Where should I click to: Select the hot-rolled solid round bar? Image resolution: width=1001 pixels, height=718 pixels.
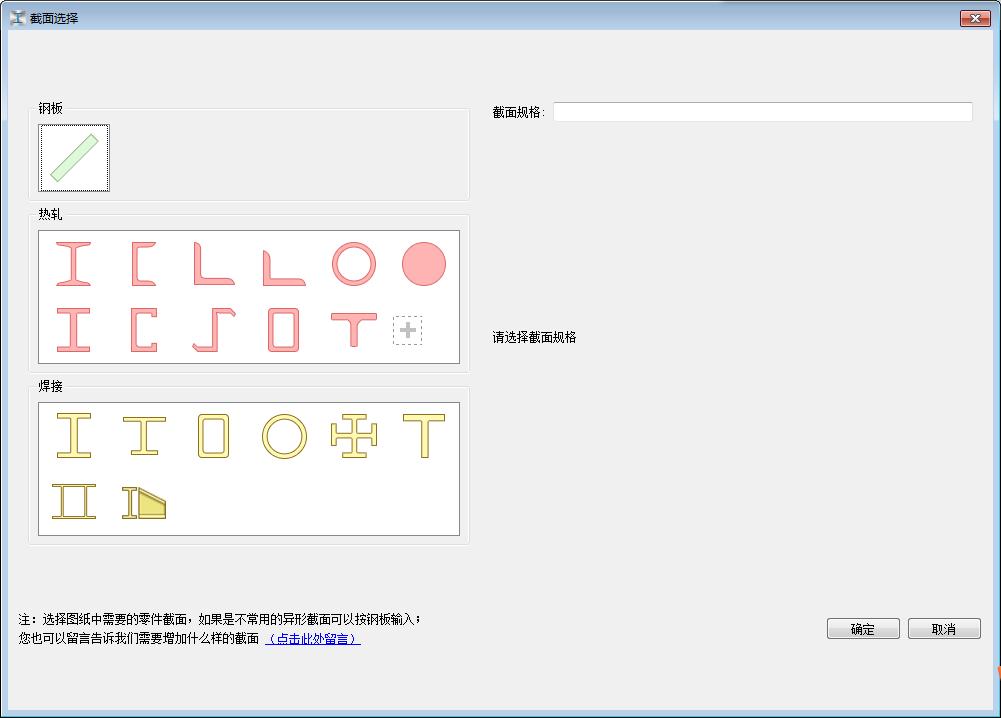point(424,264)
